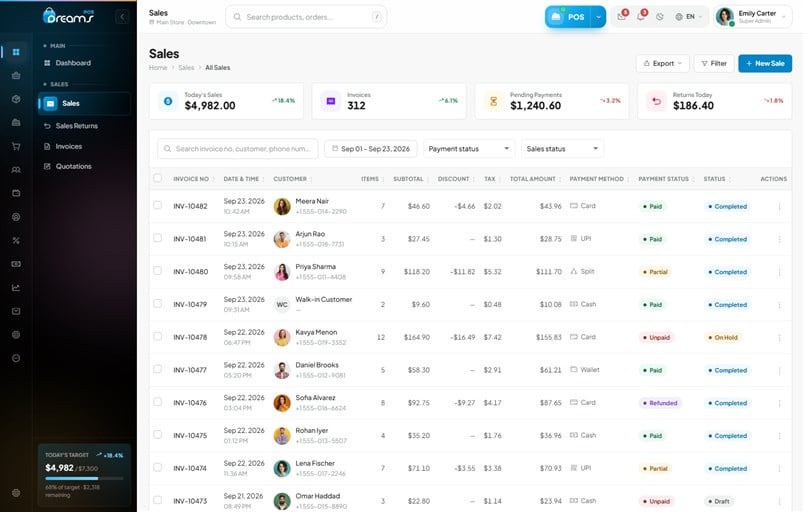Screen dimensions: 804x512
Task: Click the Invoices card purple icon
Action: click(331, 101)
